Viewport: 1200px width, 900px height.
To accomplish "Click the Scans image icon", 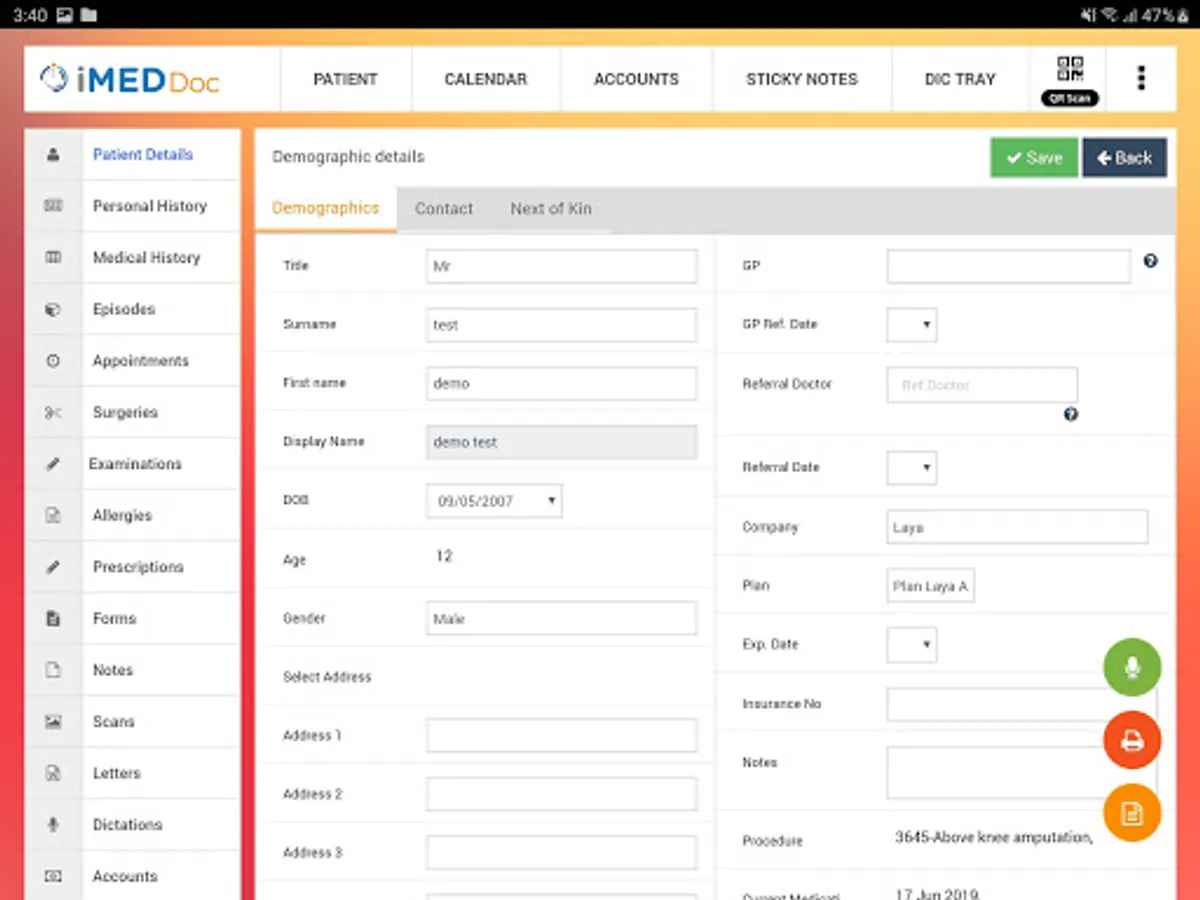I will point(53,722).
